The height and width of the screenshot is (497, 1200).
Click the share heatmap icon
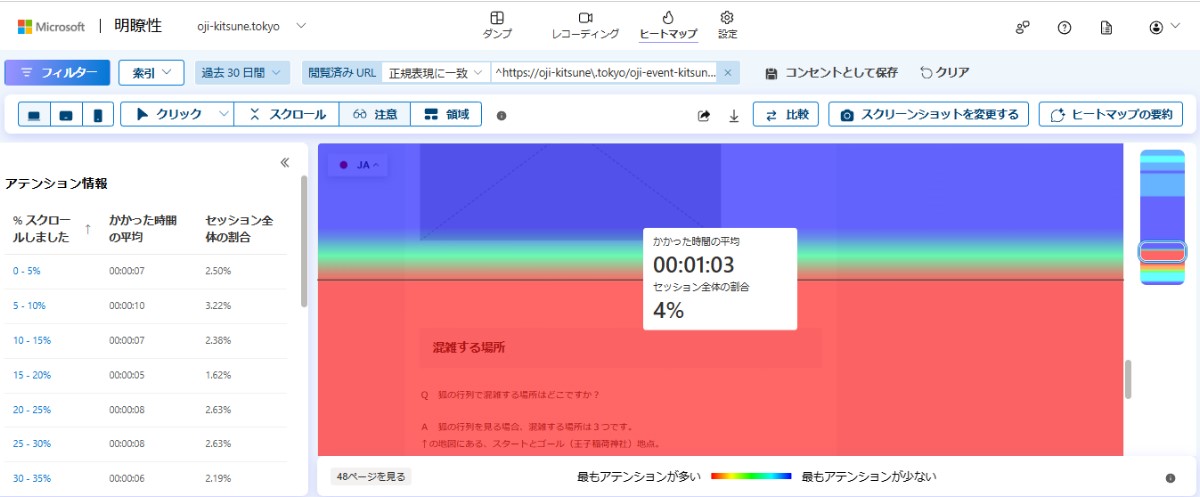(704, 115)
